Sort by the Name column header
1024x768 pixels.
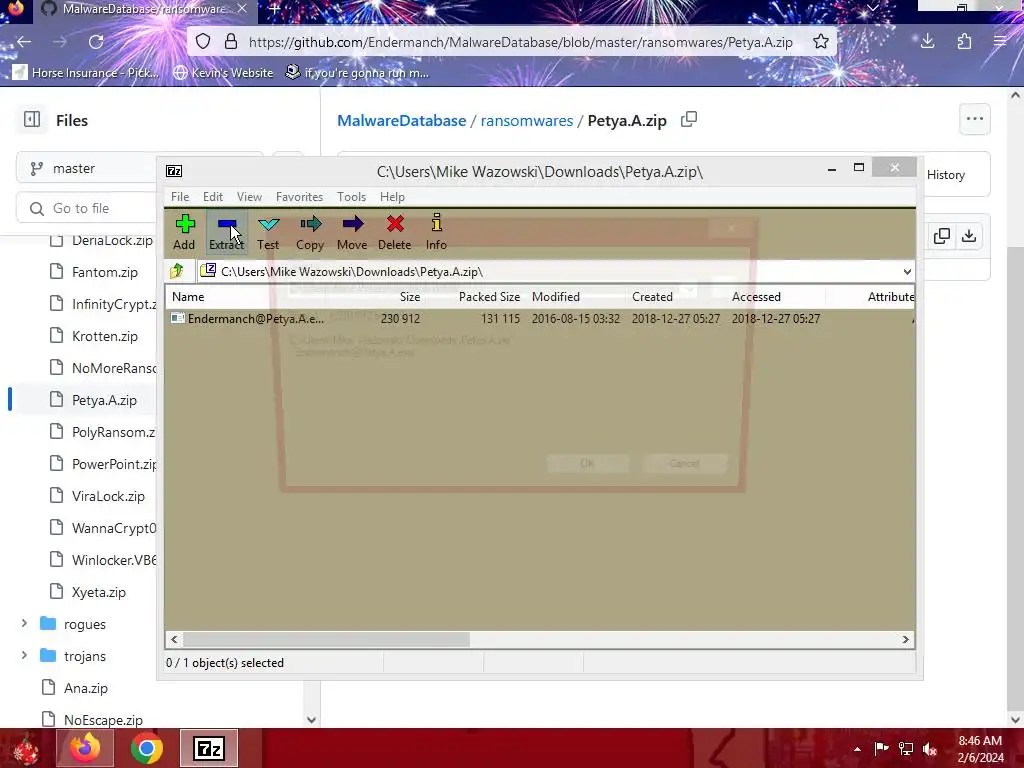pos(188,296)
